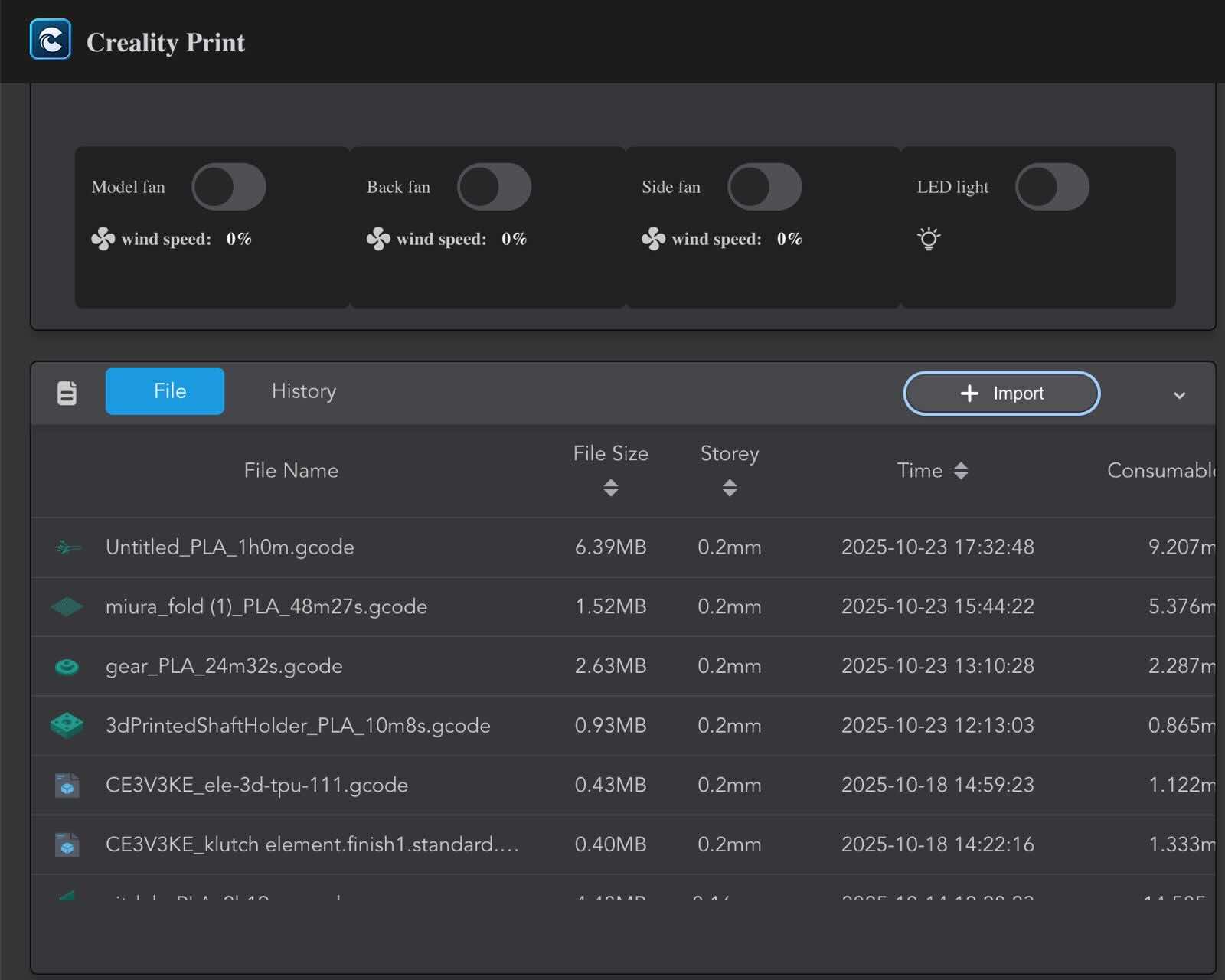Click the miura_fold file thumbnail icon
The image size is (1225, 980).
click(x=67, y=607)
